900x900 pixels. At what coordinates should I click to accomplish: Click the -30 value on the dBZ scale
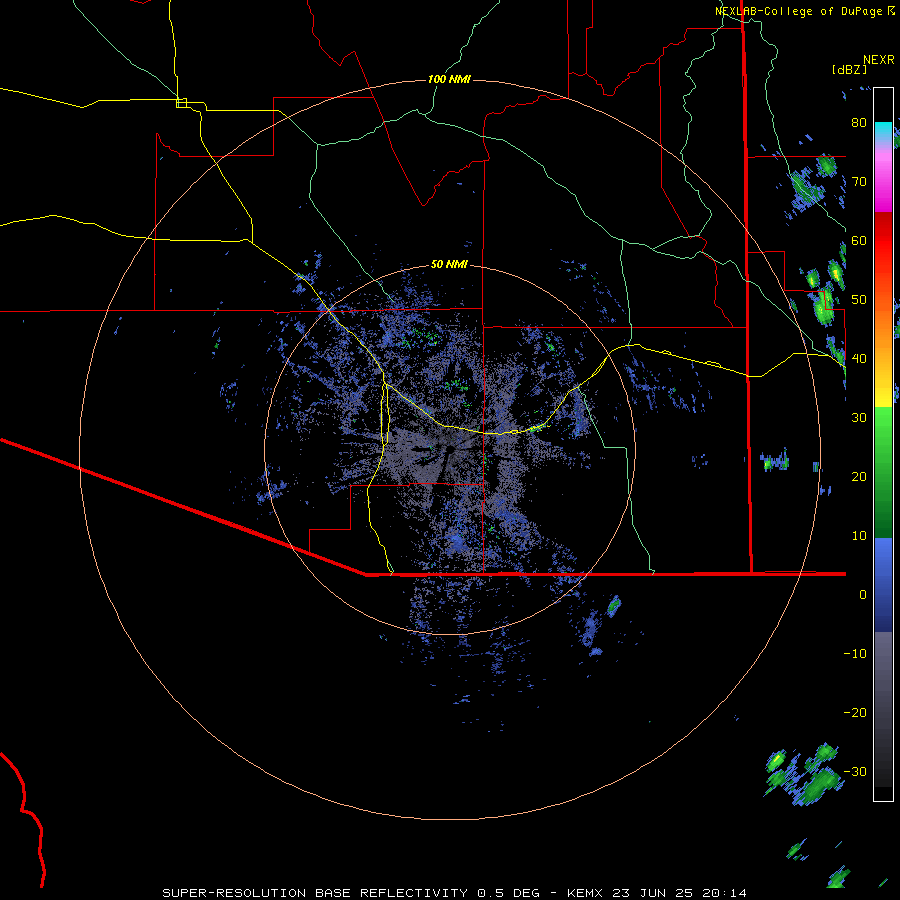coord(855,771)
